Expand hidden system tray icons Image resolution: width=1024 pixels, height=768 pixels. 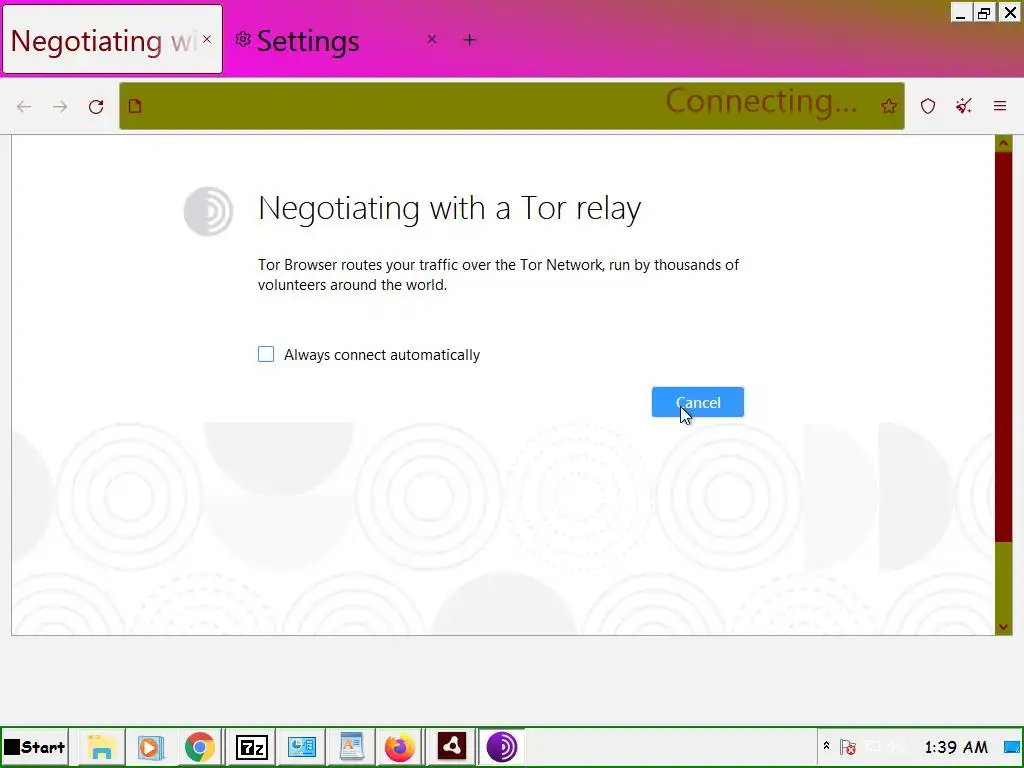(x=826, y=746)
